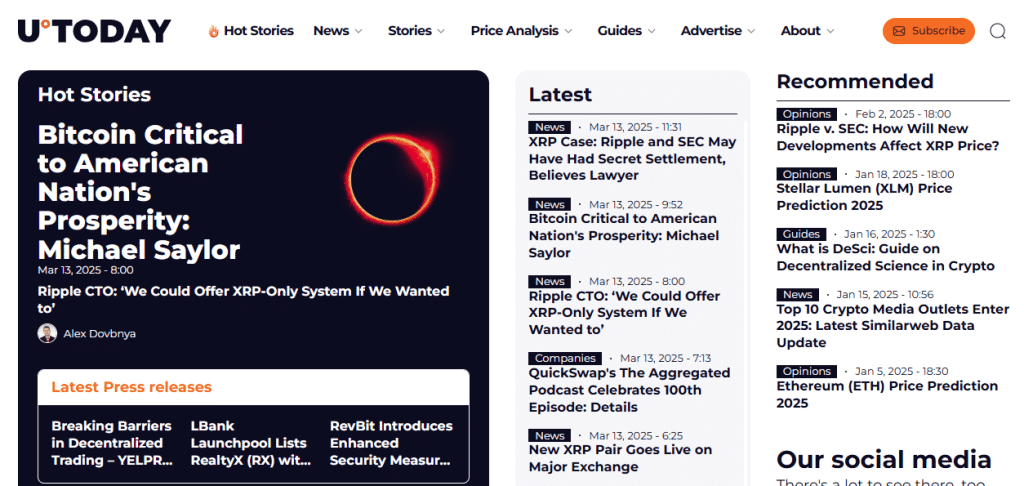
Task: Click the Guides tag dated Jan 16
Action: point(801,235)
